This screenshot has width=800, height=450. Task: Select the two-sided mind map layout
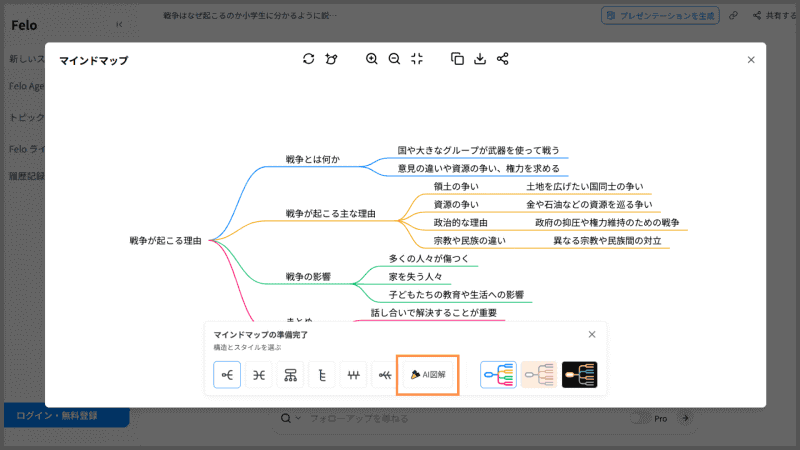(259, 375)
